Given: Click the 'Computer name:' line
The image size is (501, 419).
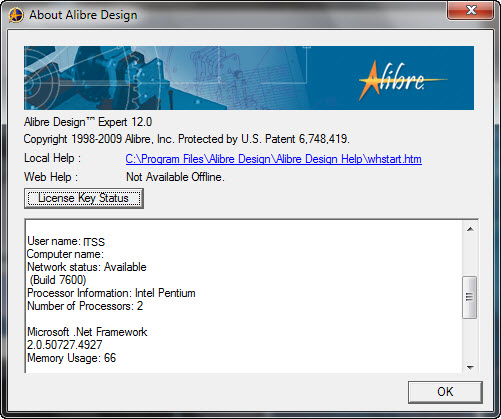Looking at the screenshot, I should point(65,254).
